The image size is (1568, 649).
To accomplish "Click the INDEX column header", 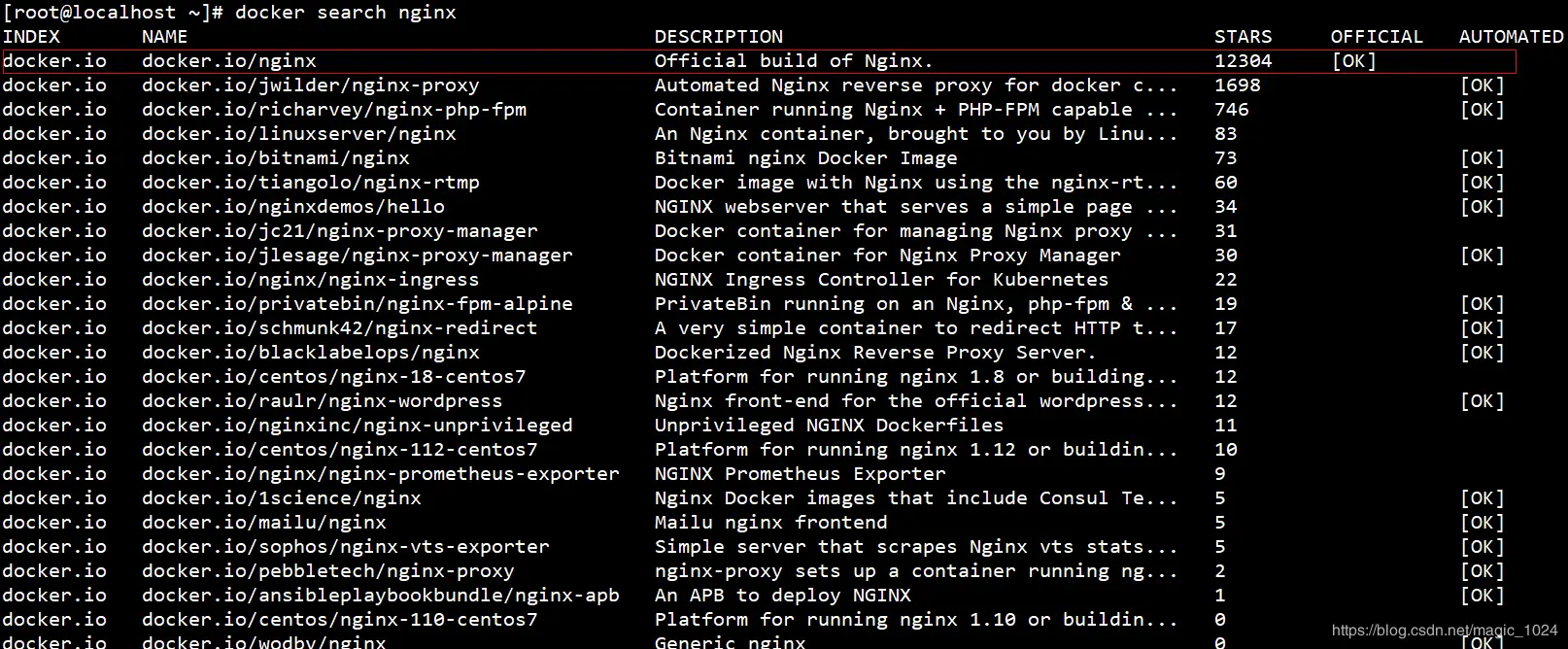I will (x=31, y=37).
